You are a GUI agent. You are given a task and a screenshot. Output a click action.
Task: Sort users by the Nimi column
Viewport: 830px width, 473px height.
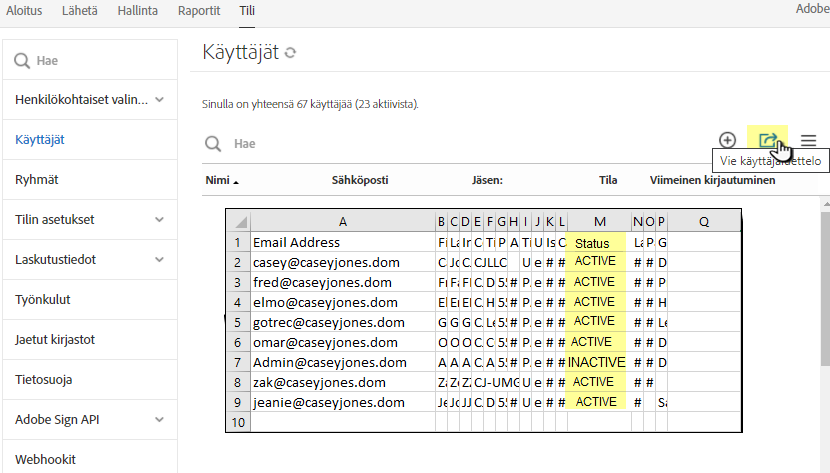(x=217, y=181)
